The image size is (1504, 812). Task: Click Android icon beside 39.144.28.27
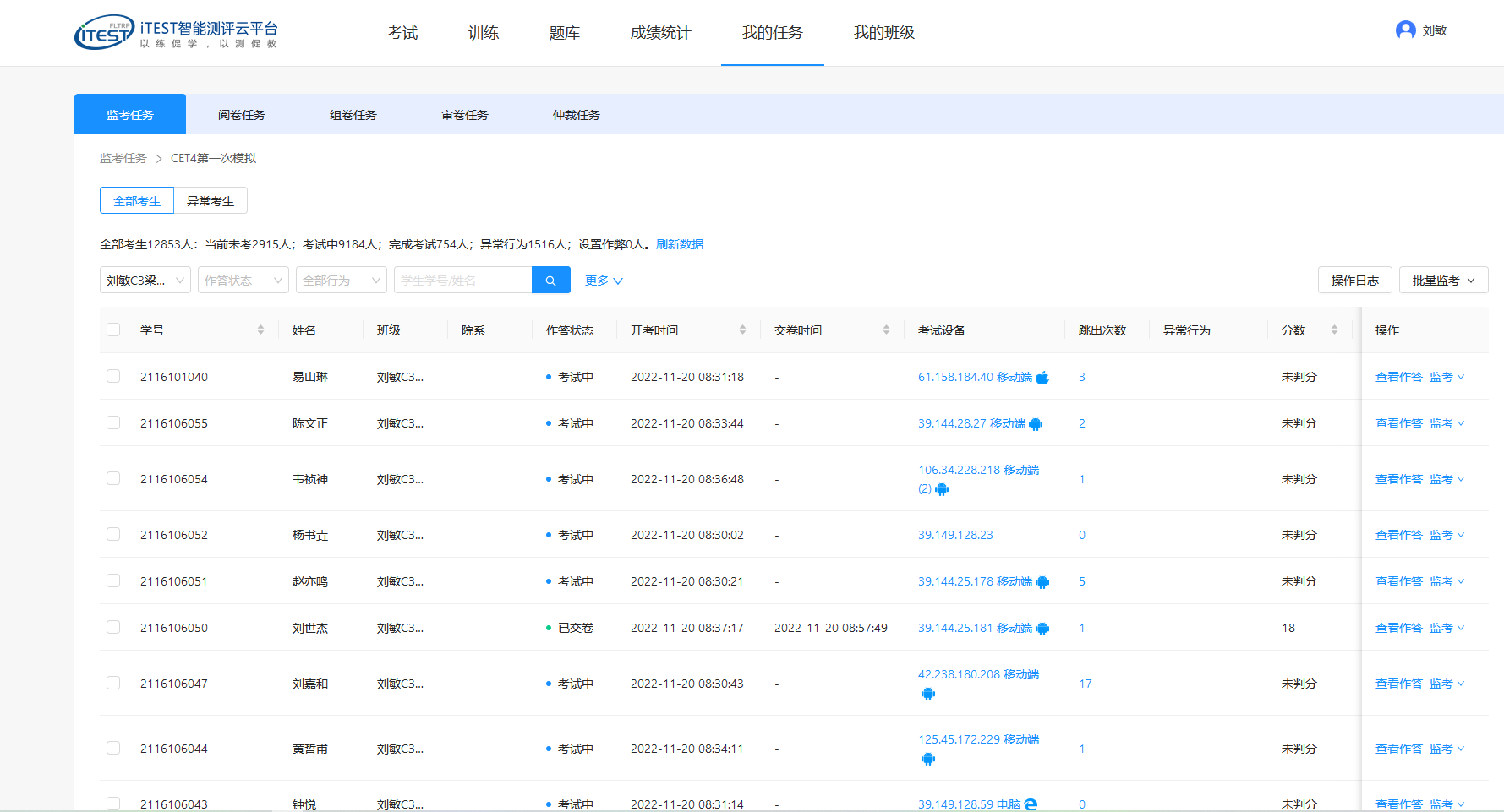click(x=1036, y=424)
